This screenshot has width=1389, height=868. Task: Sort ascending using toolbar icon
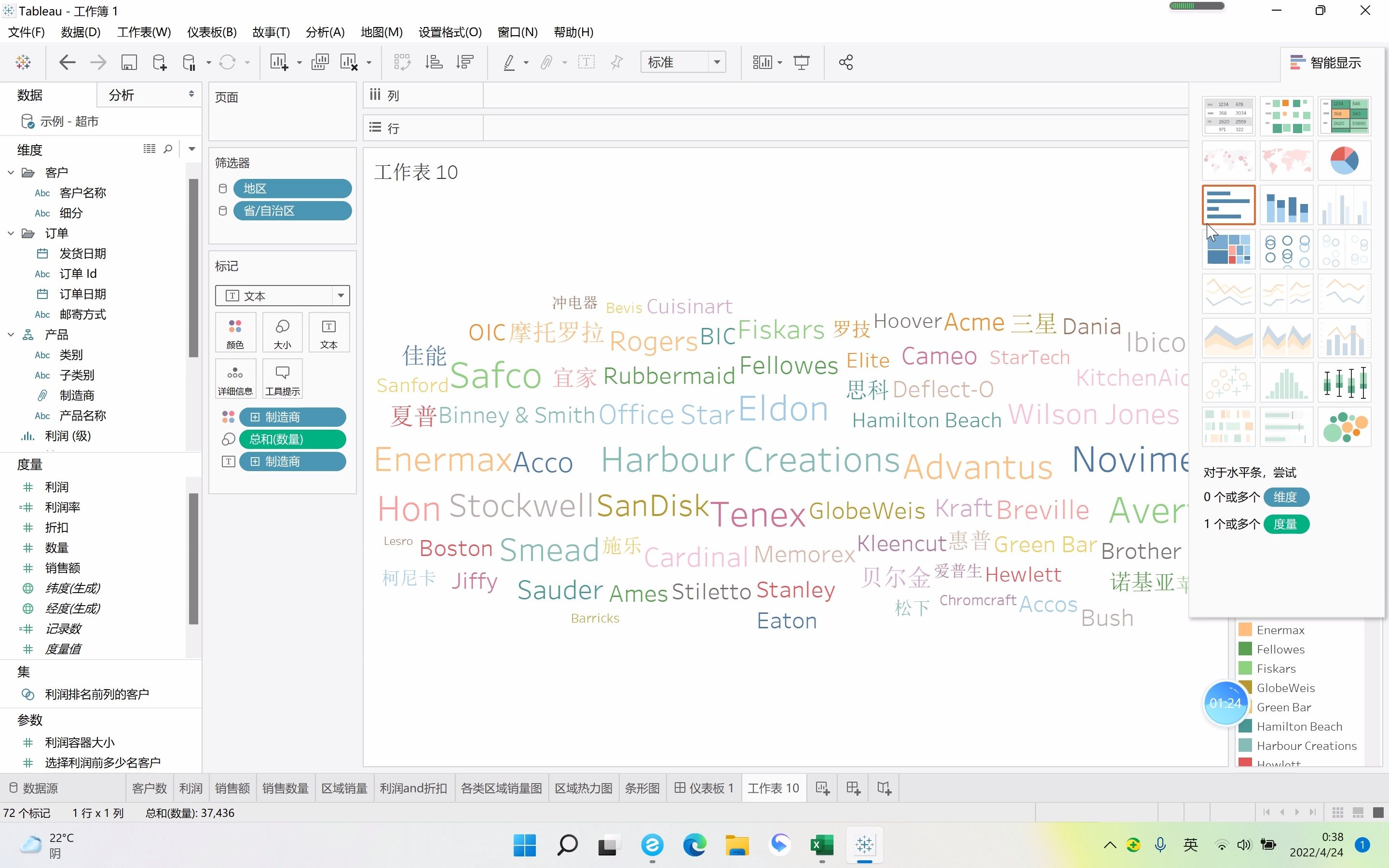[434, 62]
